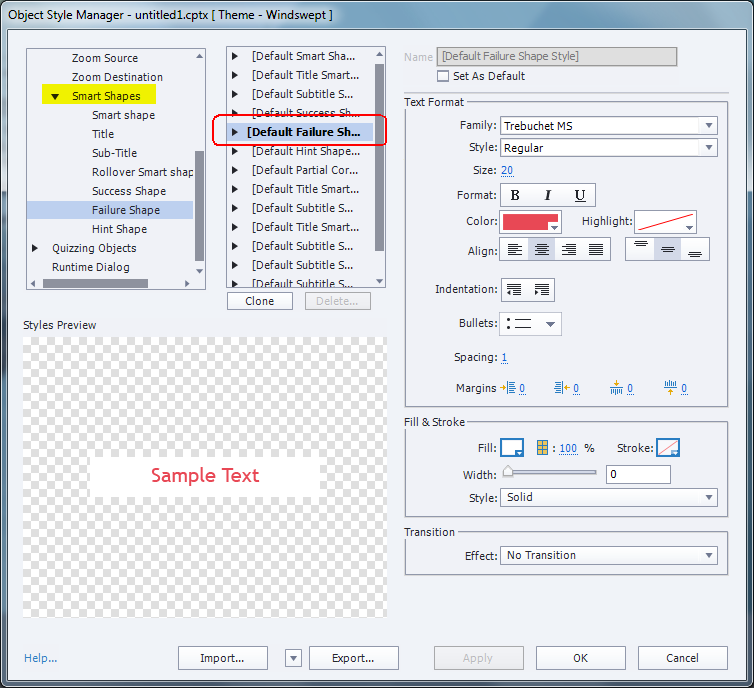
Task: Decrease text indentation
Action: point(514,290)
